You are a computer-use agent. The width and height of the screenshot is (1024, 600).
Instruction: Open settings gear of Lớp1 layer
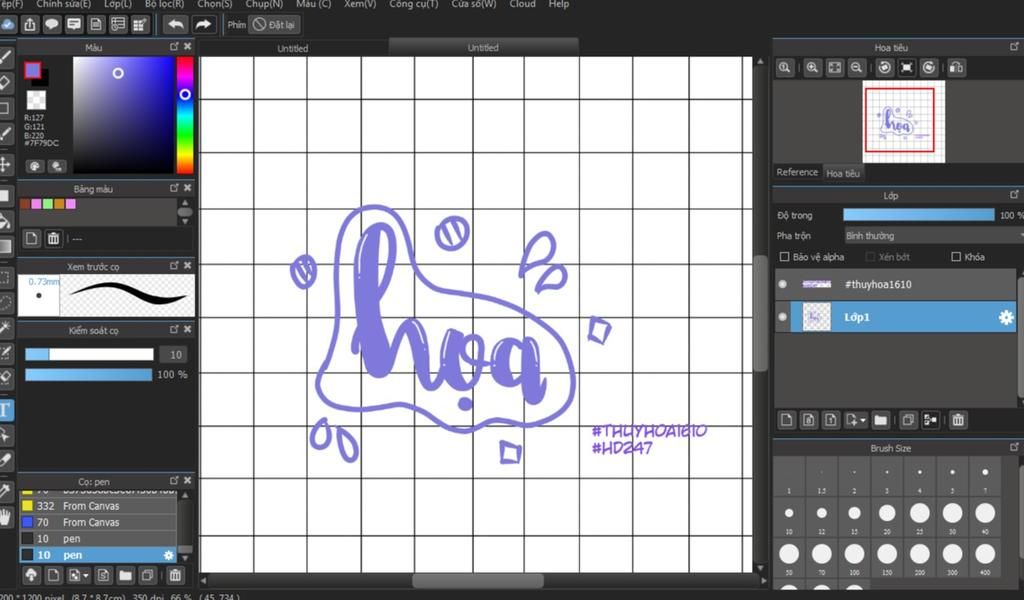pyautogui.click(x=1006, y=317)
